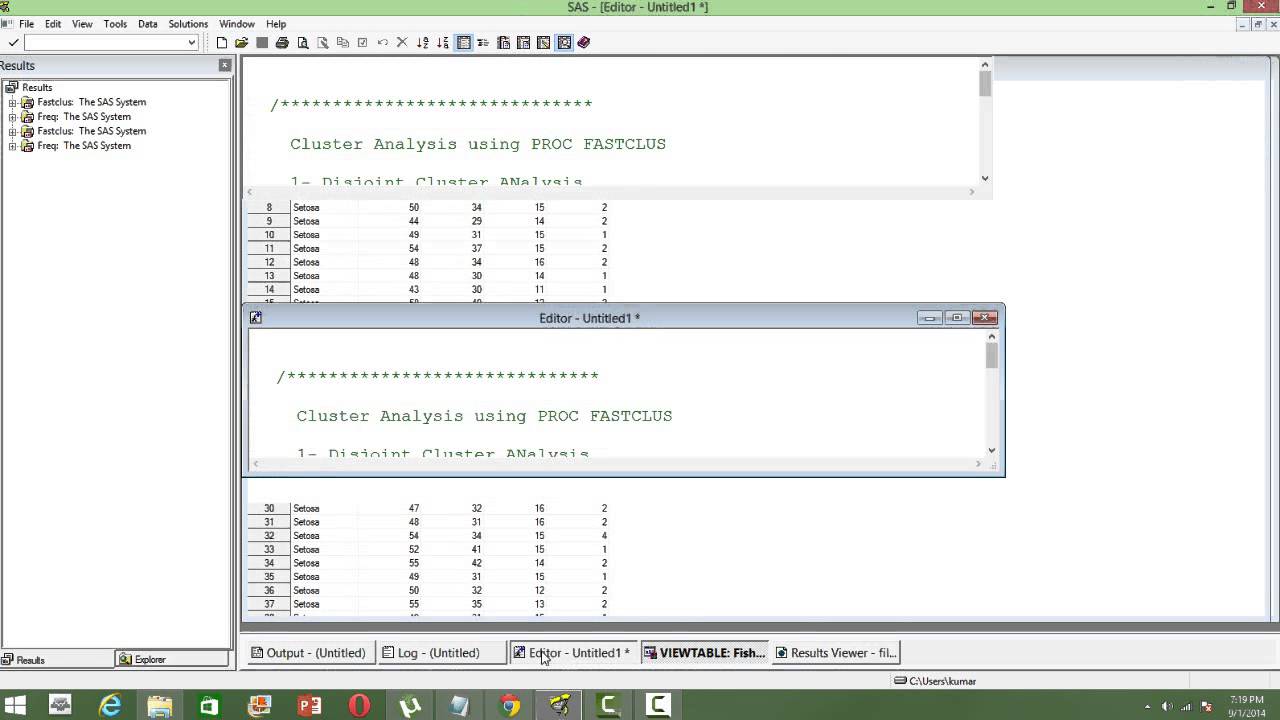Click the SAS Help book icon

(584, 43)
